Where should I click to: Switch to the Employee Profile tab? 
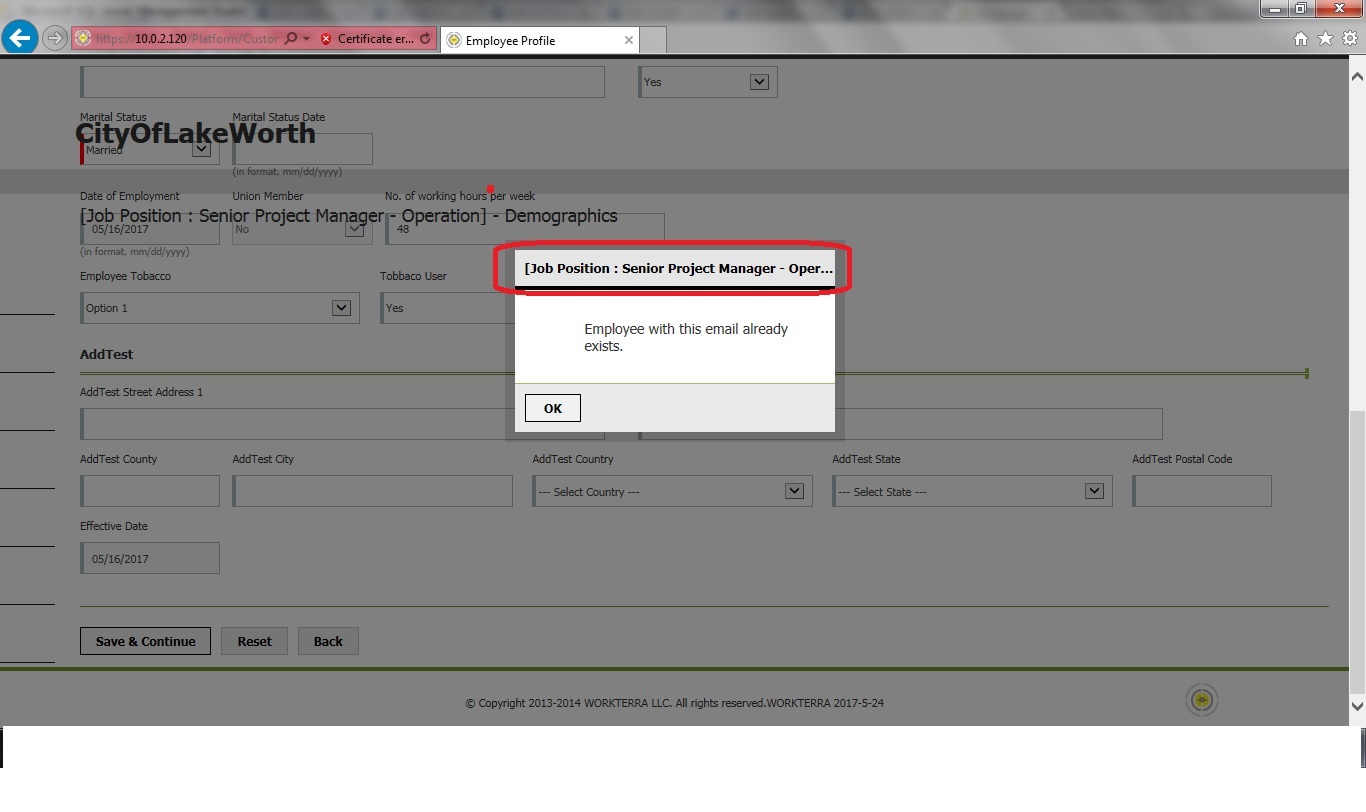pos(530,40)
